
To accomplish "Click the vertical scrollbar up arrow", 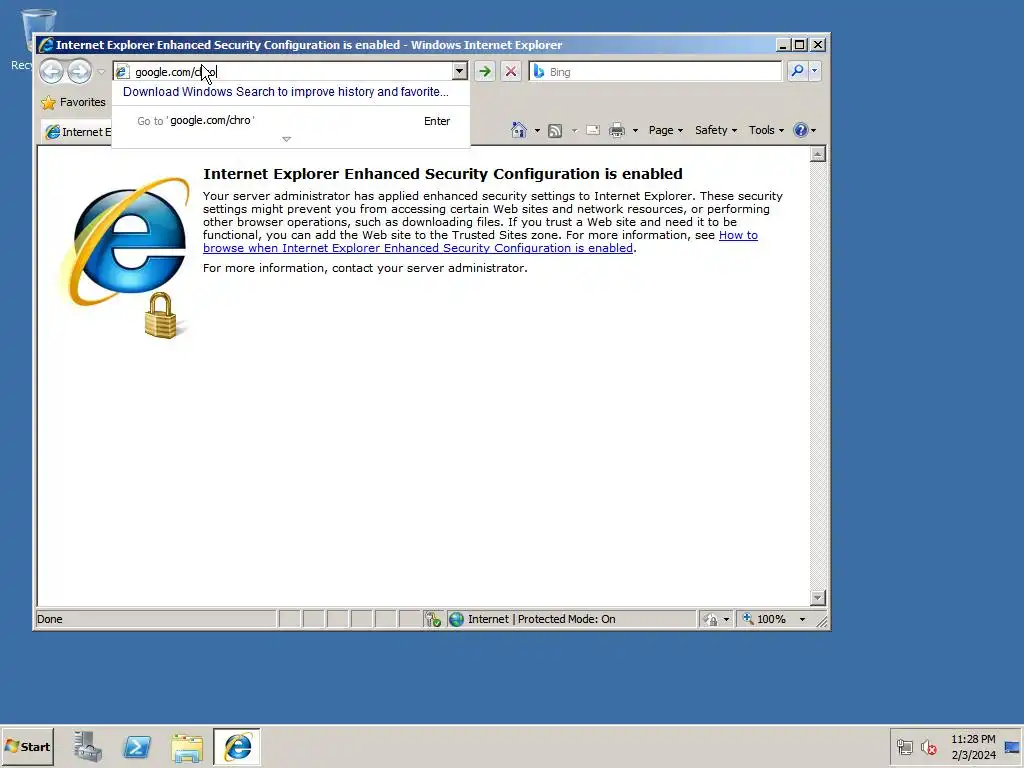I will click(x=818, y=154).
